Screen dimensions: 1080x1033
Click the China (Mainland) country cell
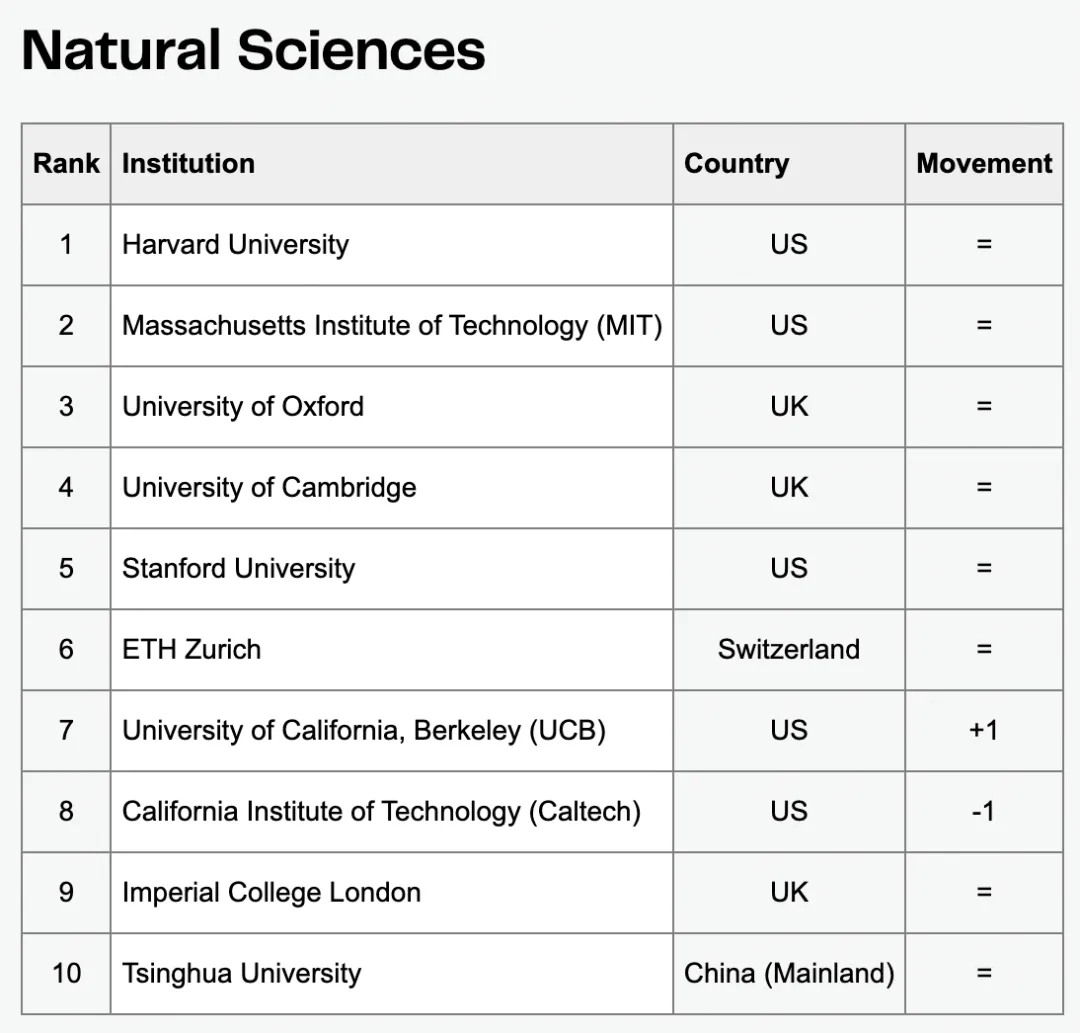(x=788, y=974)
